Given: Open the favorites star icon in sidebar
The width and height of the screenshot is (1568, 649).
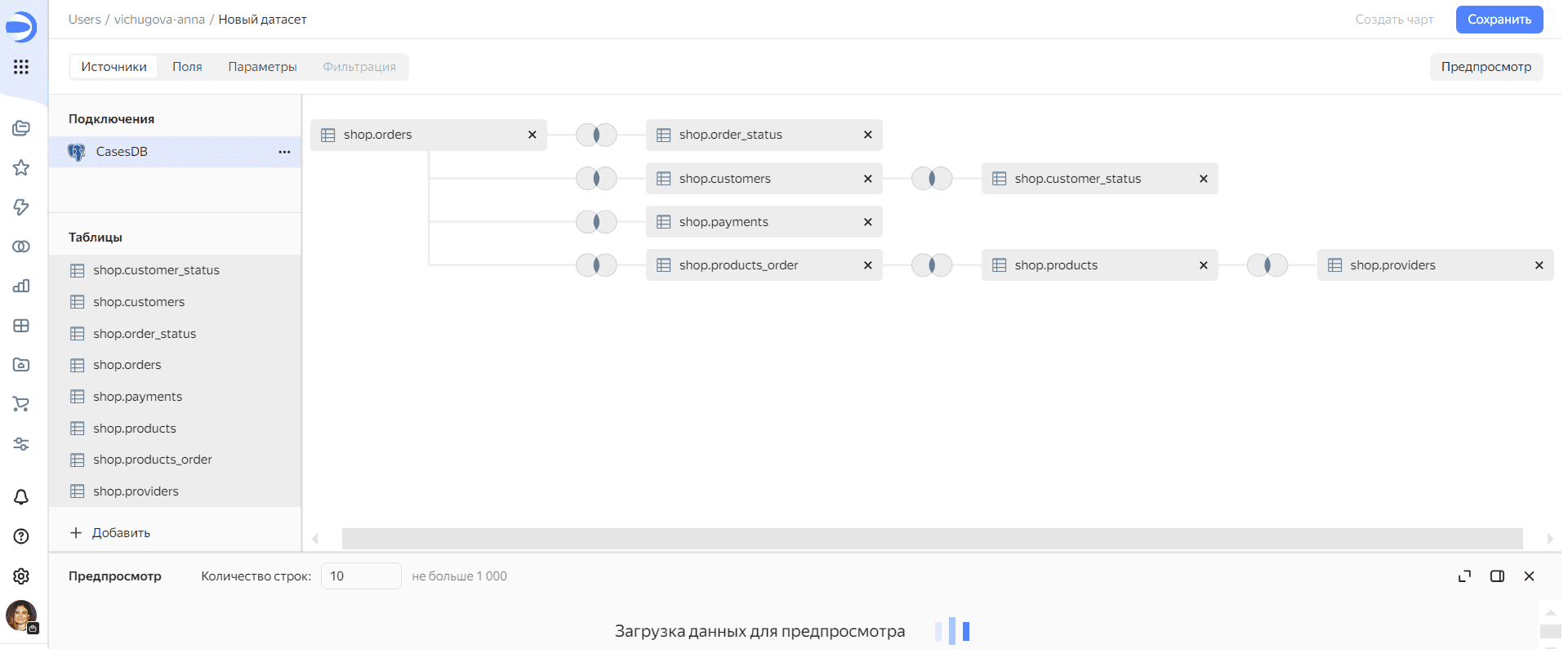Looking at the screenshot, I should (21, 167).
